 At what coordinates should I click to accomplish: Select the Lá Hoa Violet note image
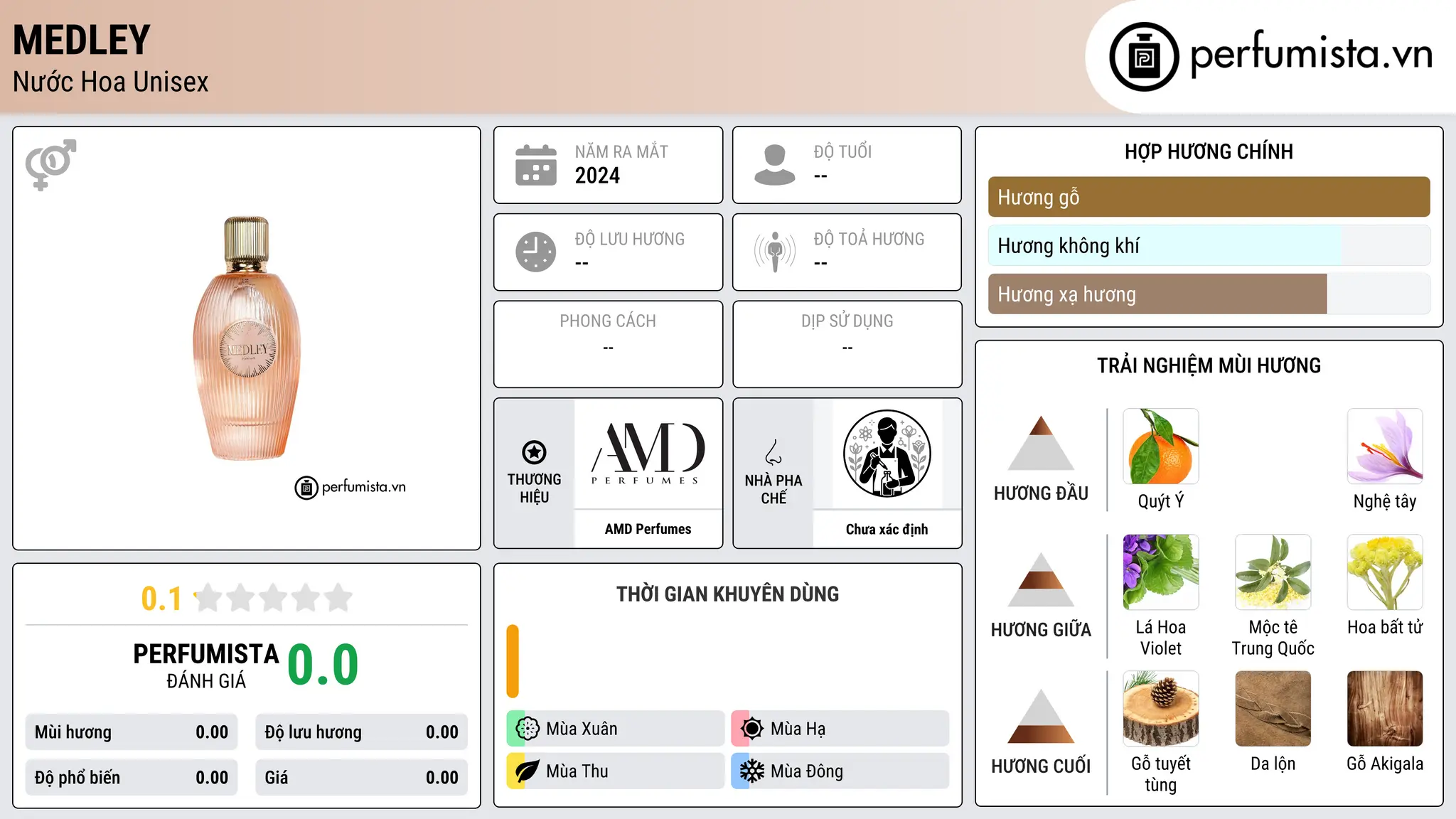pos(1161,572)
